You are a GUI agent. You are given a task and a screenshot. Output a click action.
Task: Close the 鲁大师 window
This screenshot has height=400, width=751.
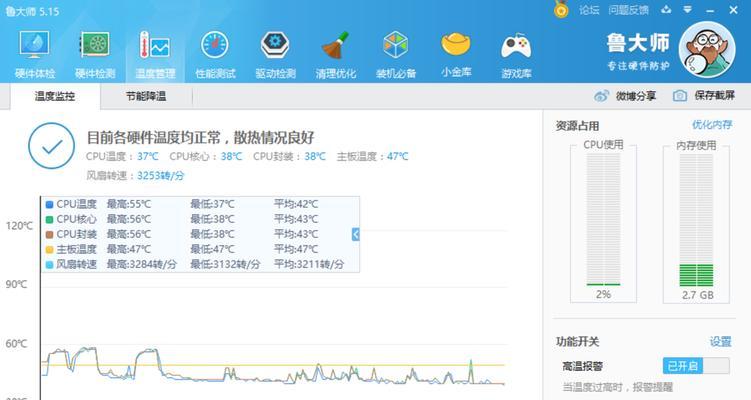pyautogui.click(x=733, y=10)
